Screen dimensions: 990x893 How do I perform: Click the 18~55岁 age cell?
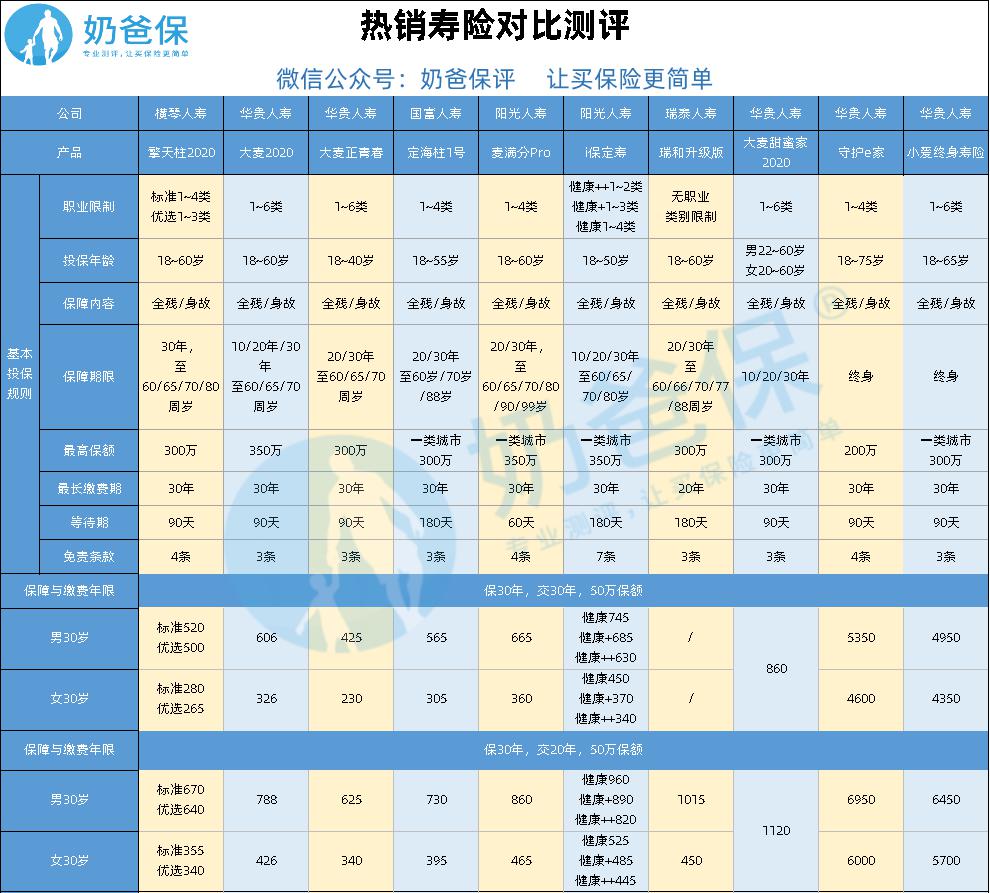tap(436, 260)
